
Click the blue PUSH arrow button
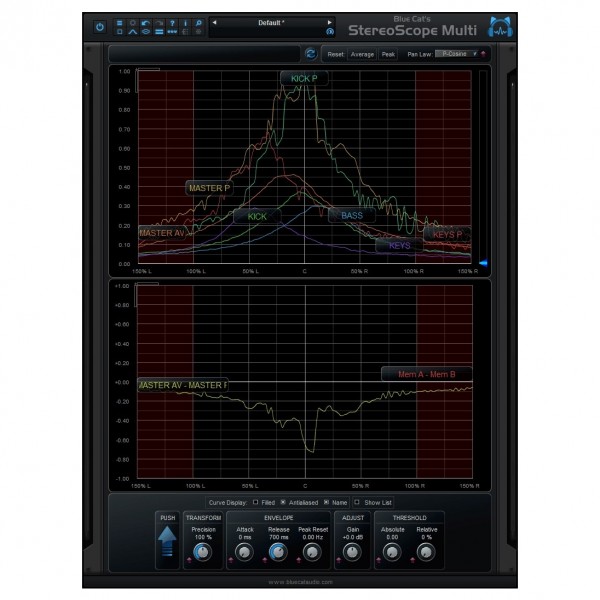coord(167,541)
